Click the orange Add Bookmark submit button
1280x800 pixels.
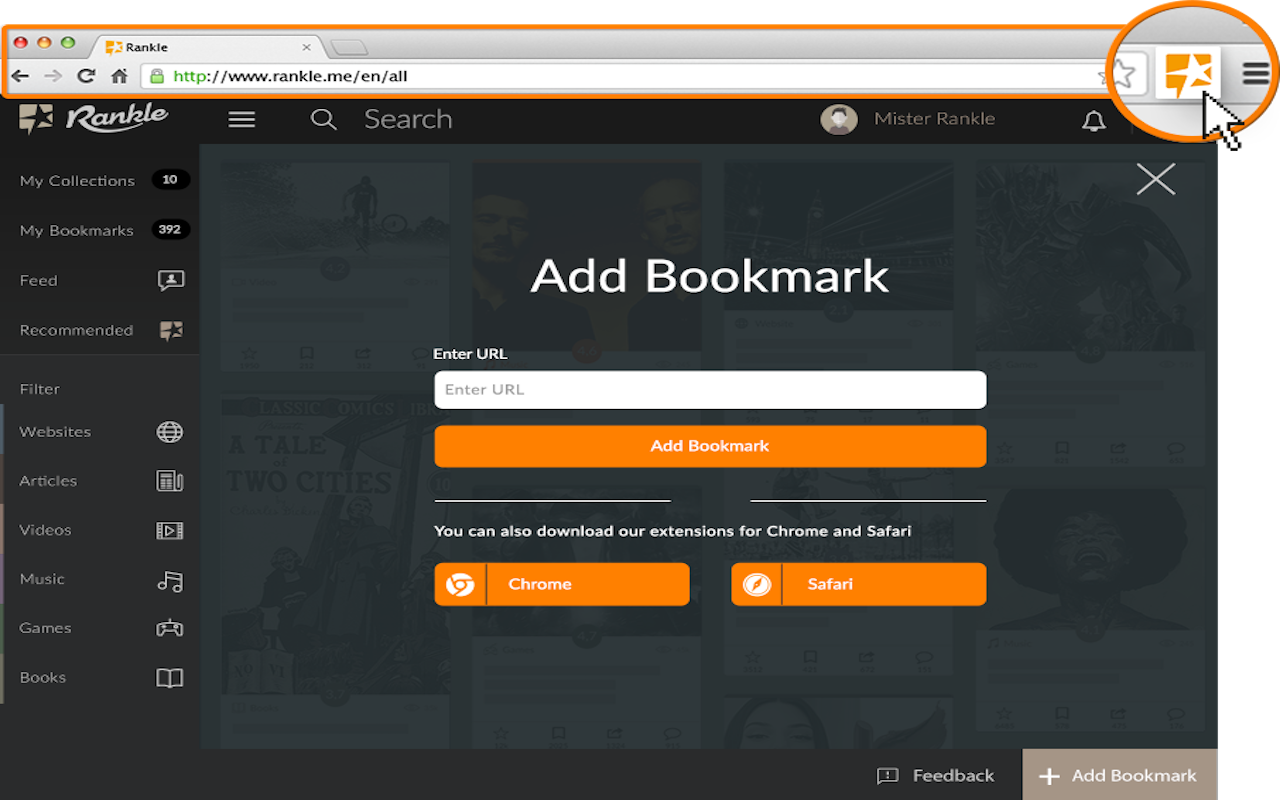(x=710, y=446)
